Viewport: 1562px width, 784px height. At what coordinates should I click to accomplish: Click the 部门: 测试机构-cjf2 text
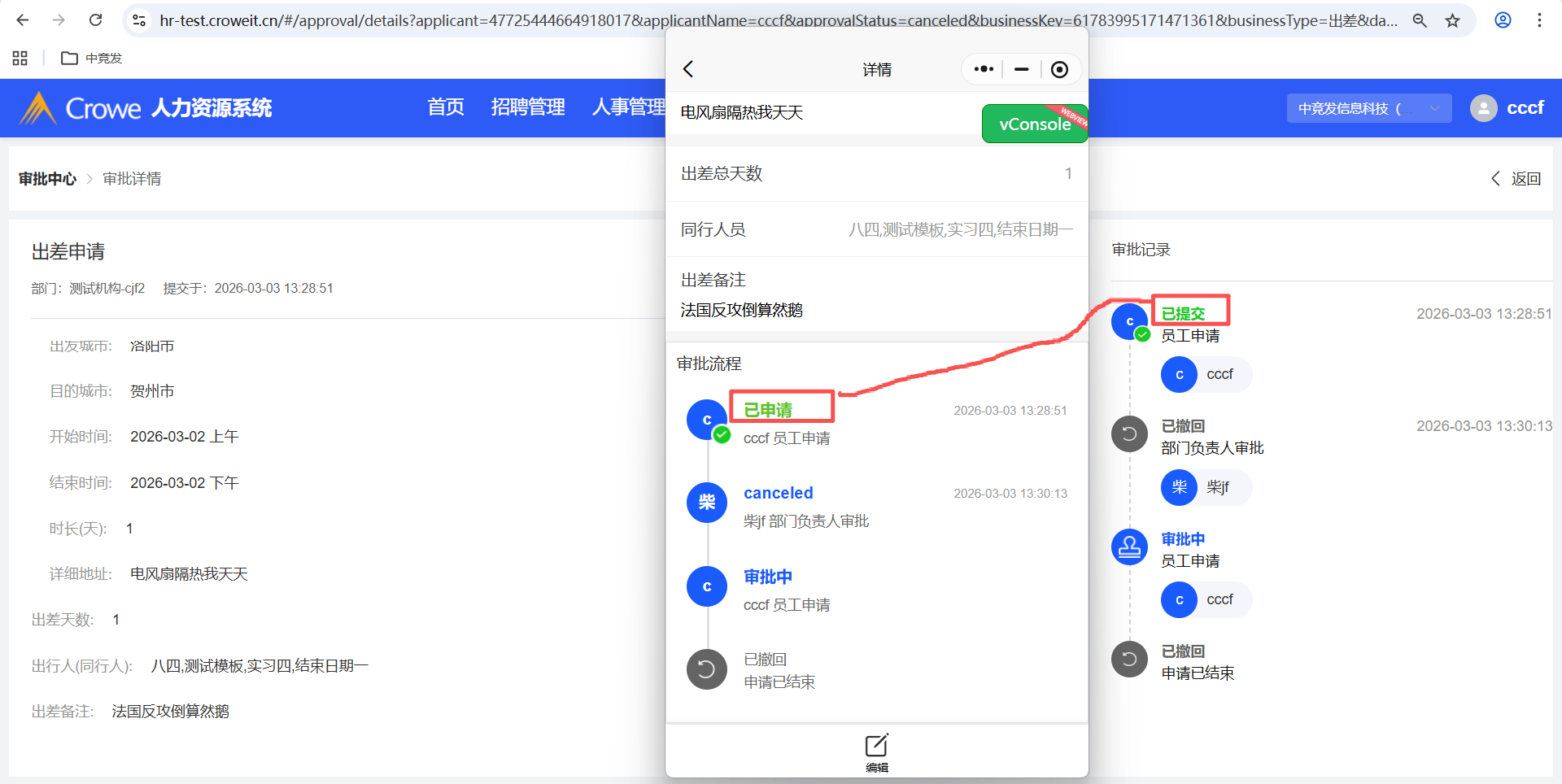coord(88,289)
